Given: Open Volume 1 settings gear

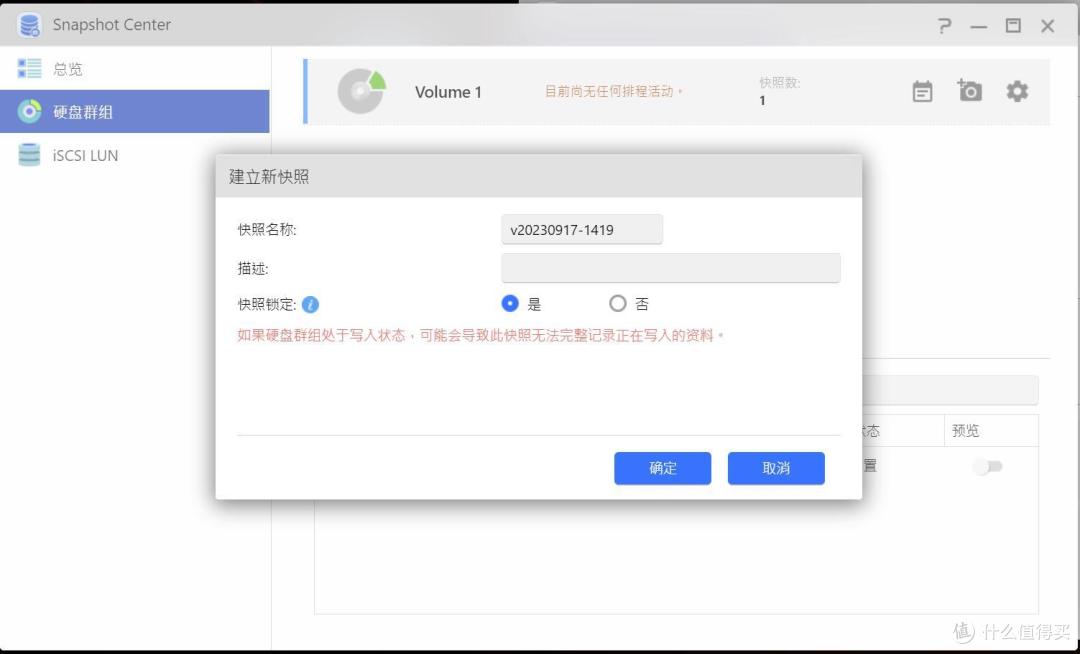Looking at the screenshot, I should [1017, 91].
